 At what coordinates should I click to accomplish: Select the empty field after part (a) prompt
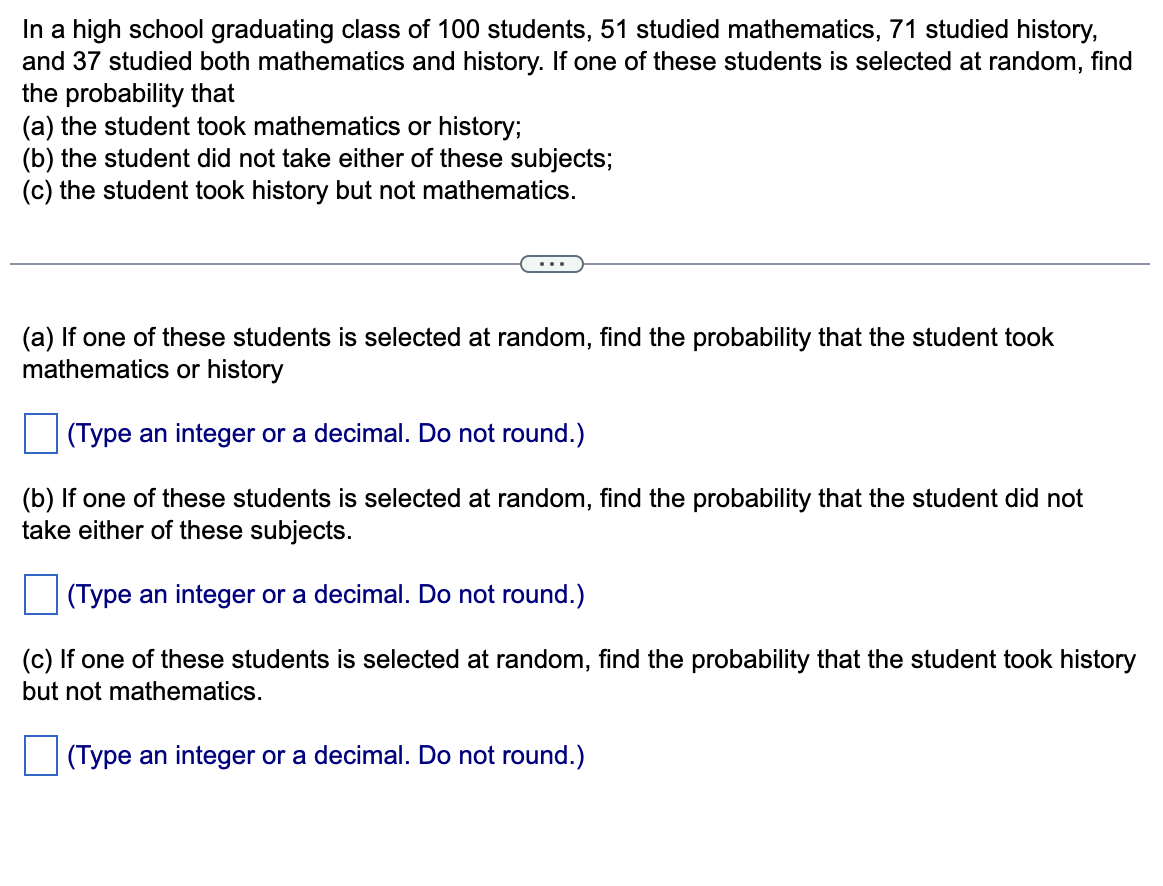[40, 434]
